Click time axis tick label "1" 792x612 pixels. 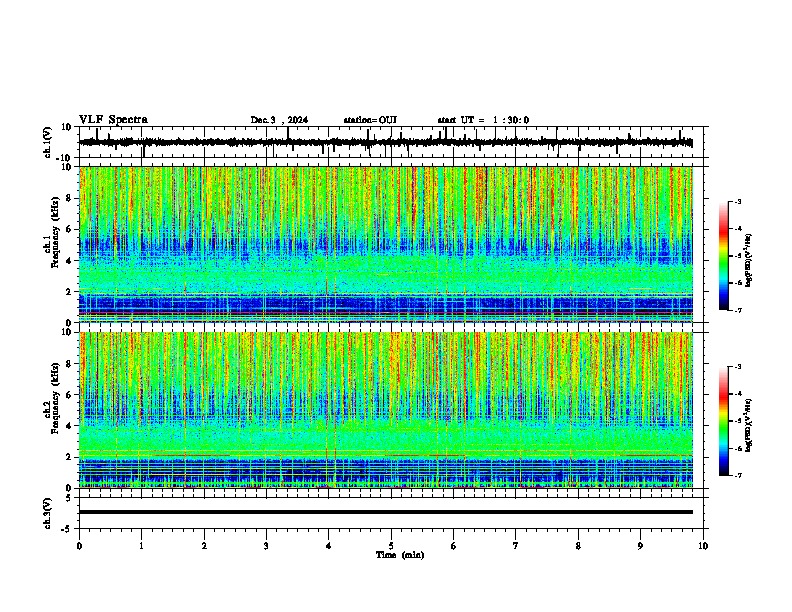(141, 546)
